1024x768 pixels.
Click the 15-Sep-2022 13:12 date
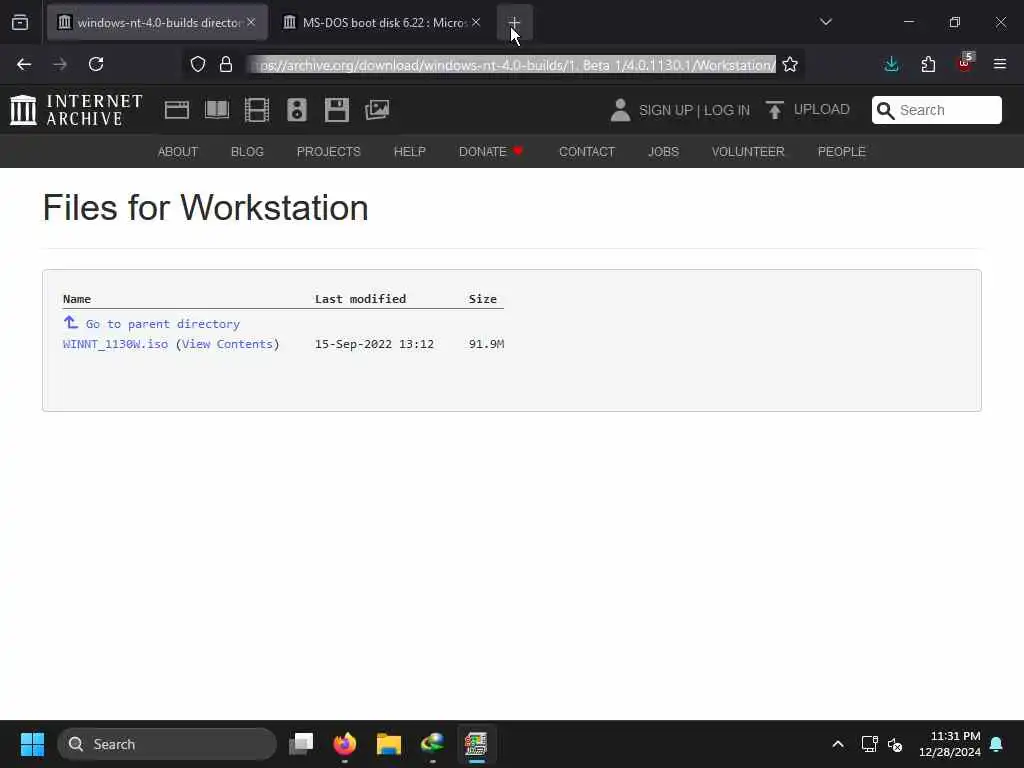(374, 344)
